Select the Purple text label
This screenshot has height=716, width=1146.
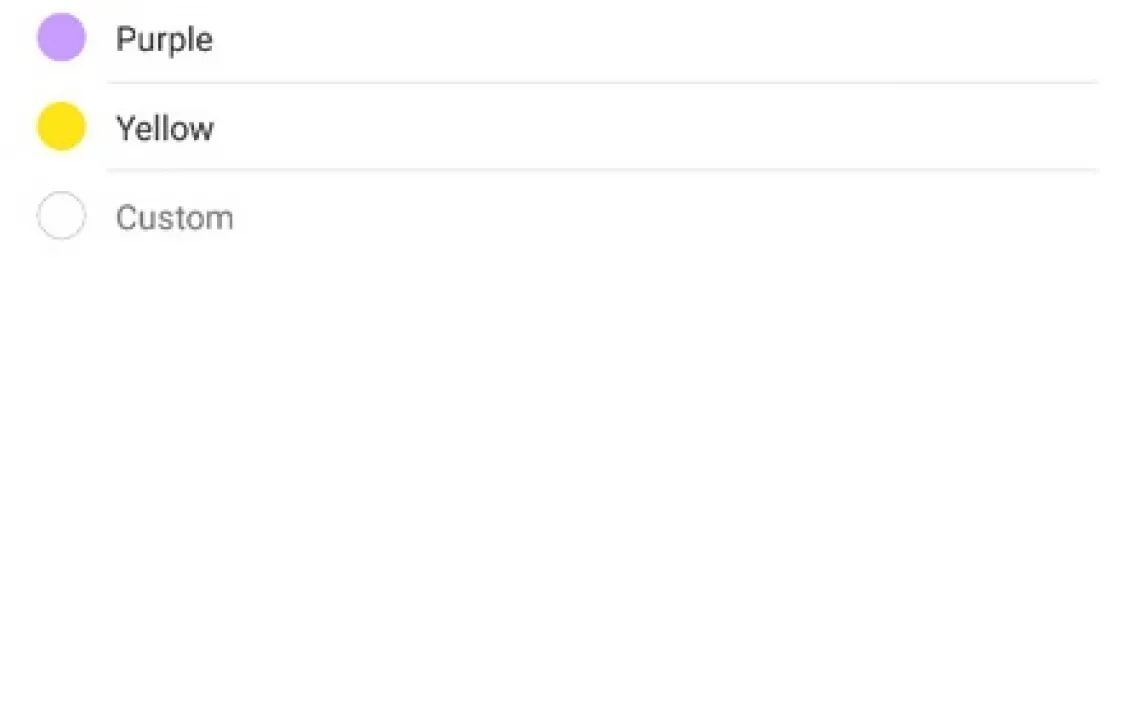pos(164,40)
